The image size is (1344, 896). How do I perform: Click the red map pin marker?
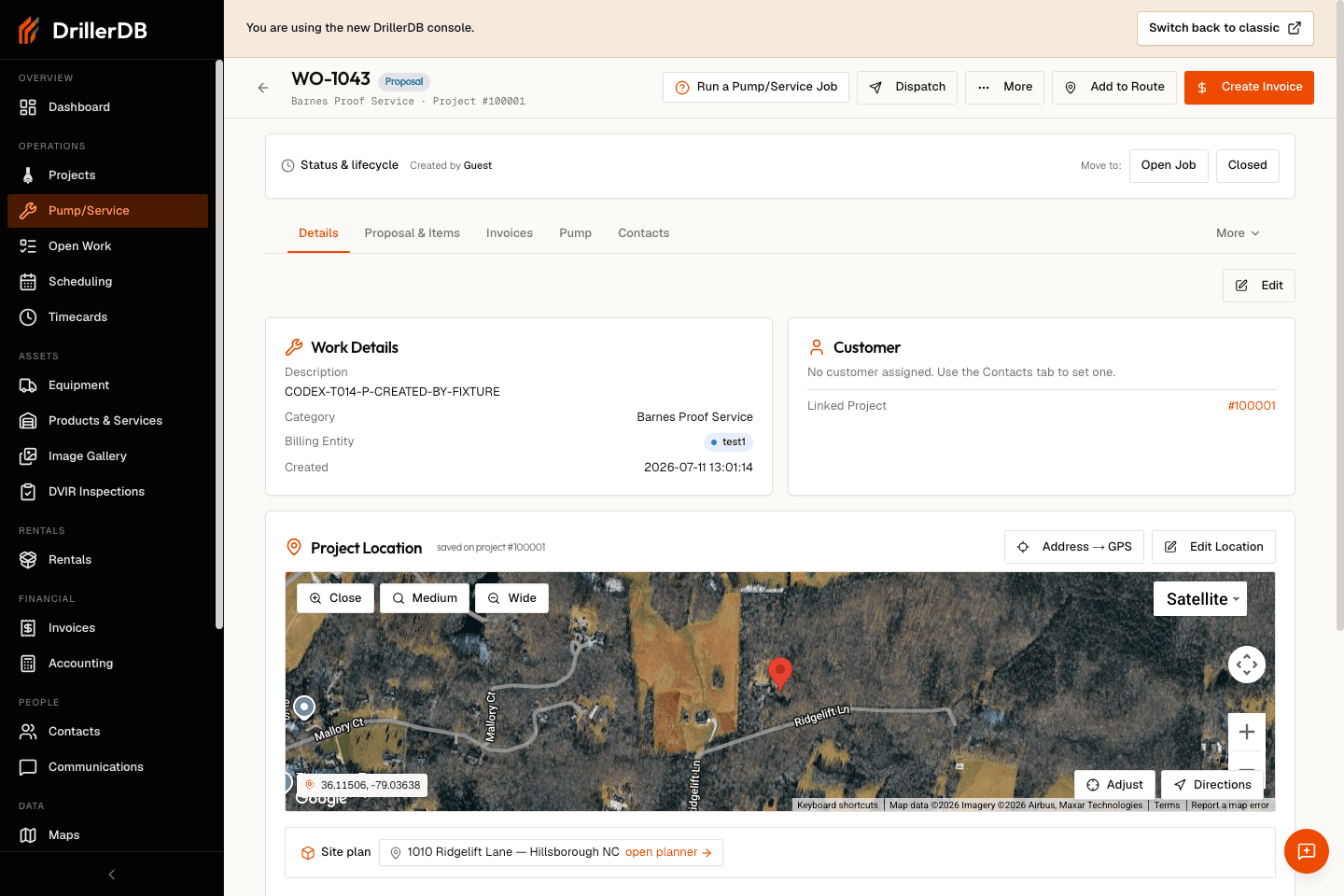point(780,672)
